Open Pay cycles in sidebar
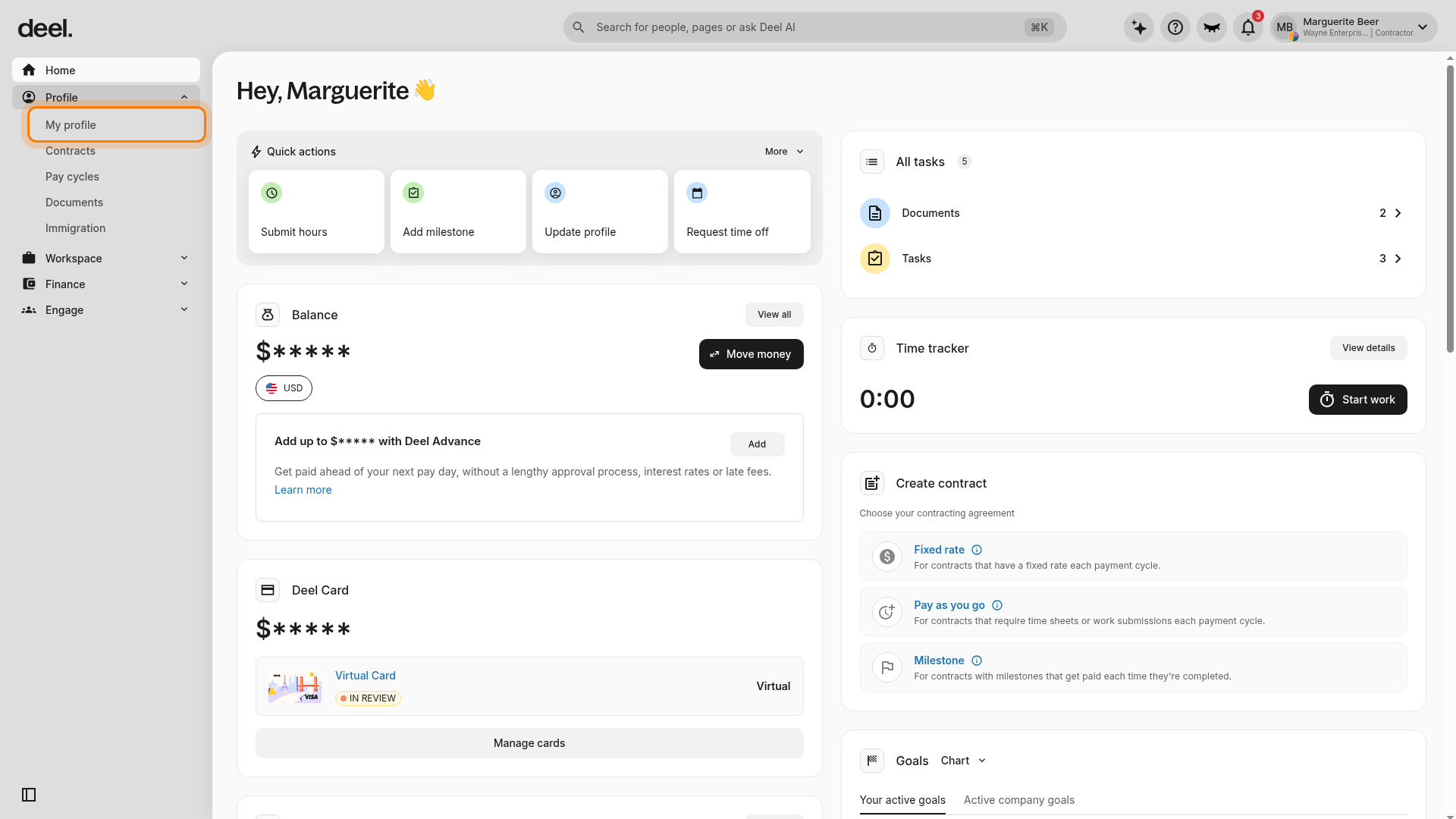 click(72, 177)
